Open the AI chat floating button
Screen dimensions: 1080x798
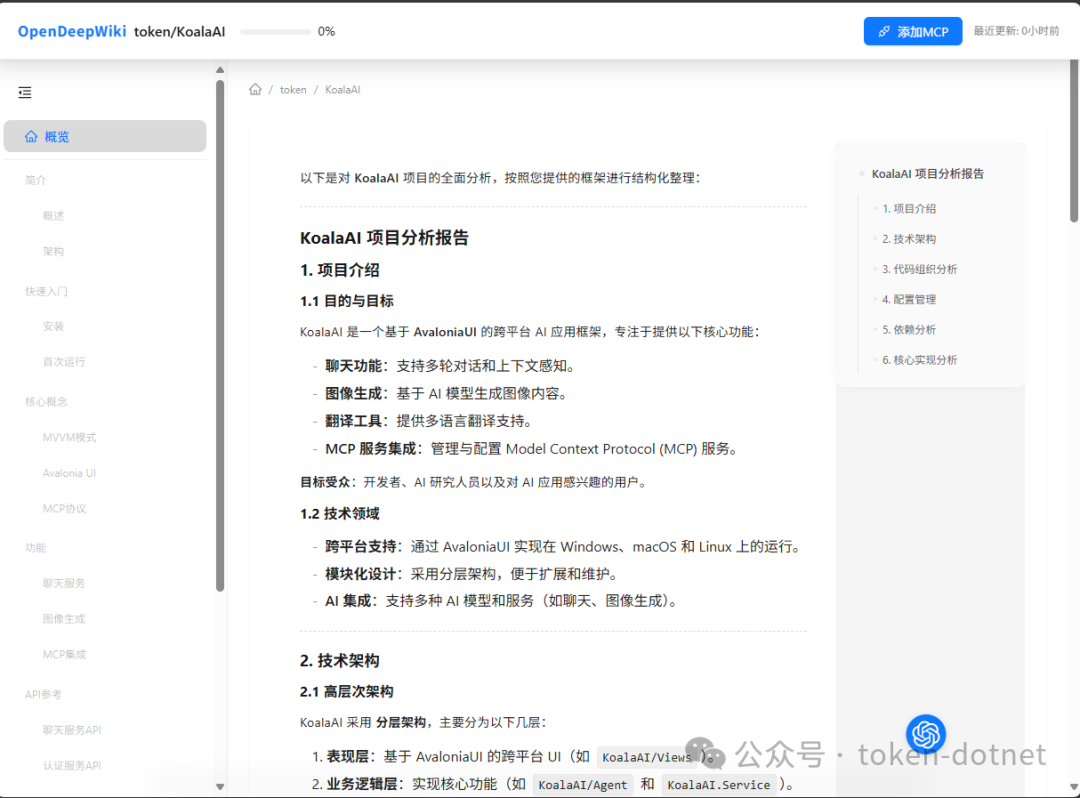tap(926, 734)
